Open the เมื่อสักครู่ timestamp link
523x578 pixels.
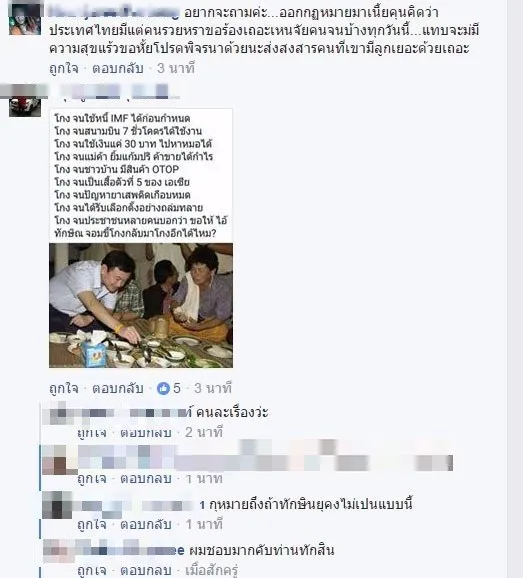212,570
